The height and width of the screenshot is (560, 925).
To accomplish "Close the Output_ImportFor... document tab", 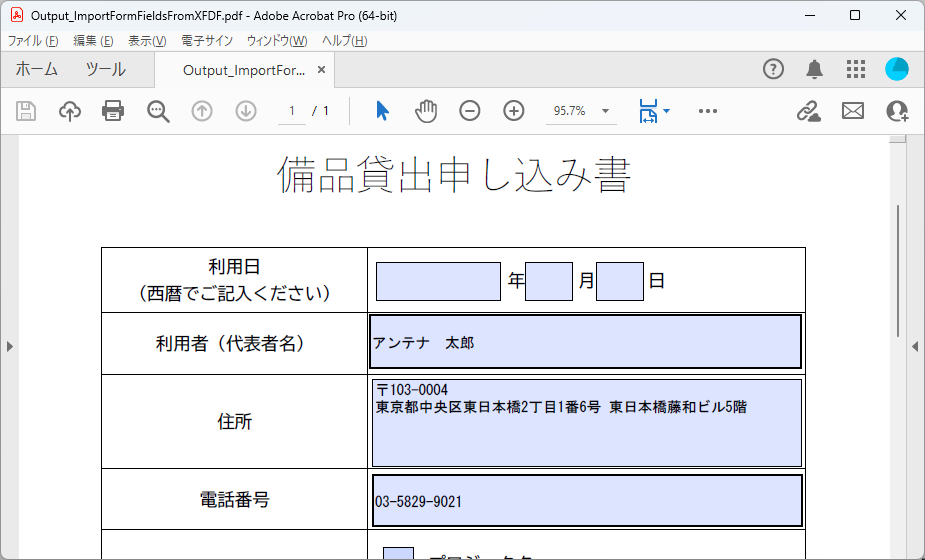I will pyautogui.click(x=322, y=70).
